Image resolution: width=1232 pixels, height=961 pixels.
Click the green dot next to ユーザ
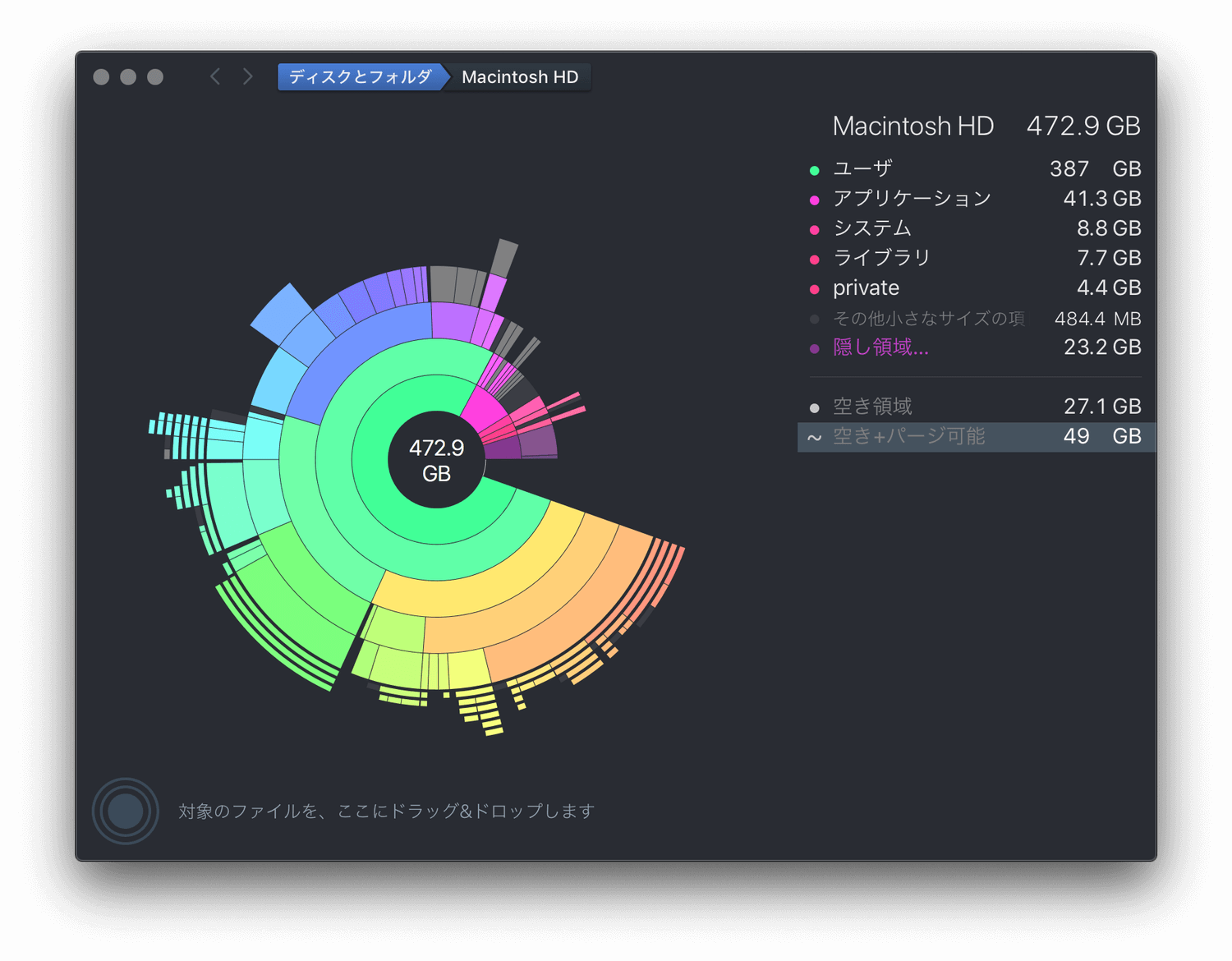coord(815,170)
